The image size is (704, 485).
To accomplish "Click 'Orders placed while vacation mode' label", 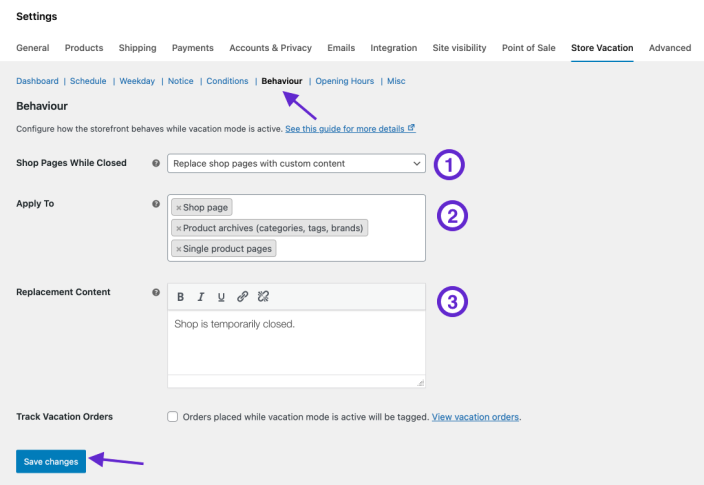I will (306, 417).
